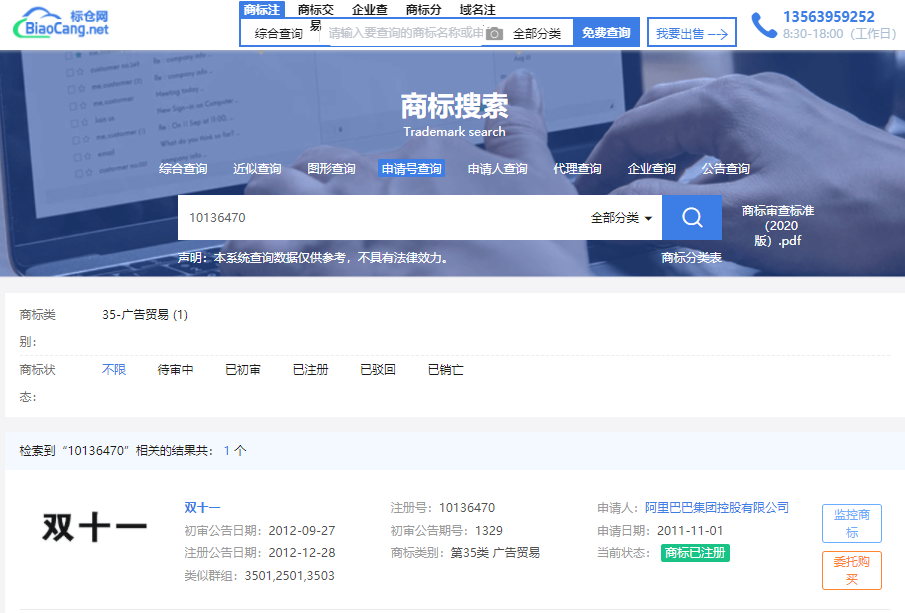Select the 代理查询 search tab

pos(577,169)
